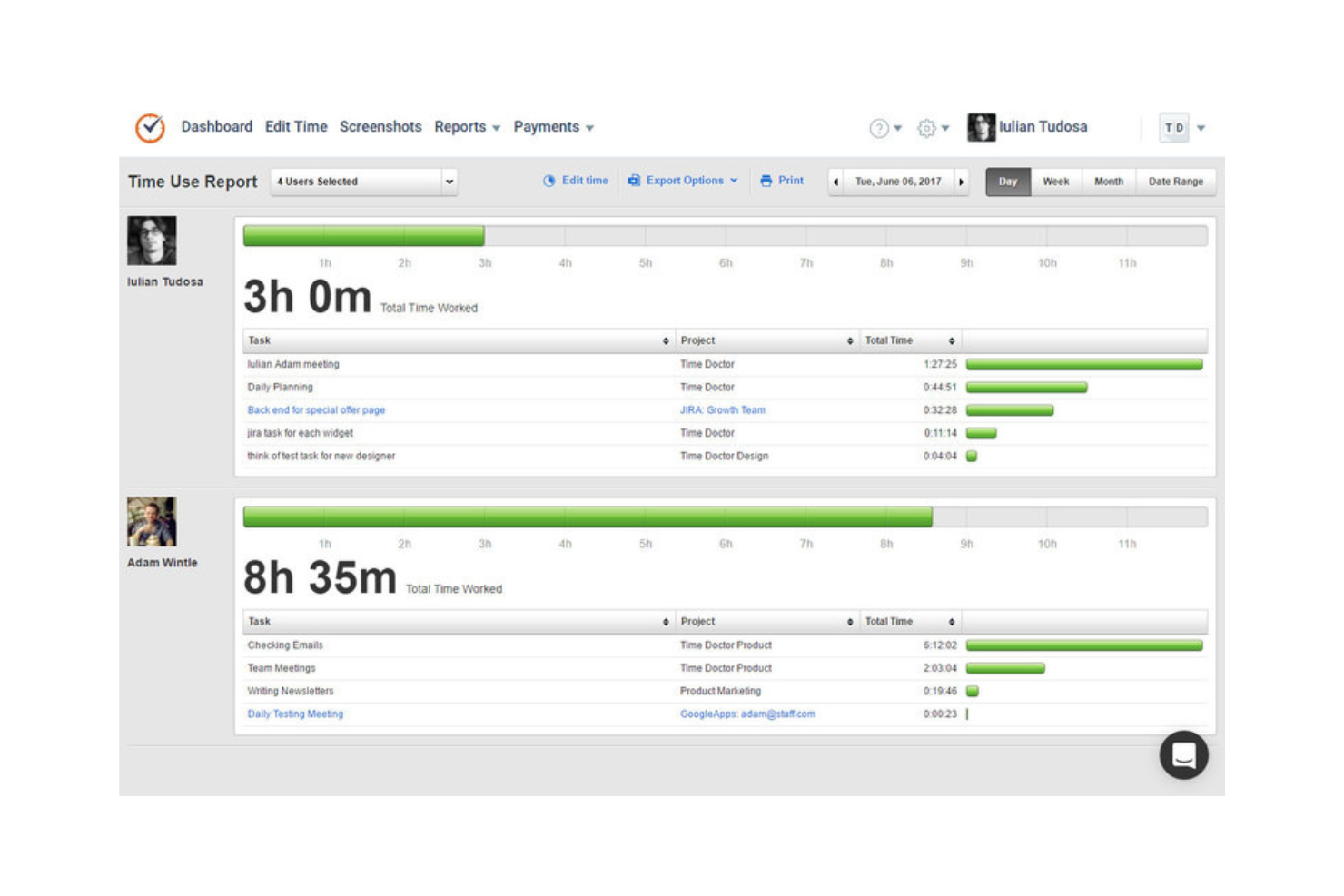The height and width of the screenshot is (896, 1344).
Task: Open the 'JIRA: Growth Team' project link
Action: [x=723, y=410]
